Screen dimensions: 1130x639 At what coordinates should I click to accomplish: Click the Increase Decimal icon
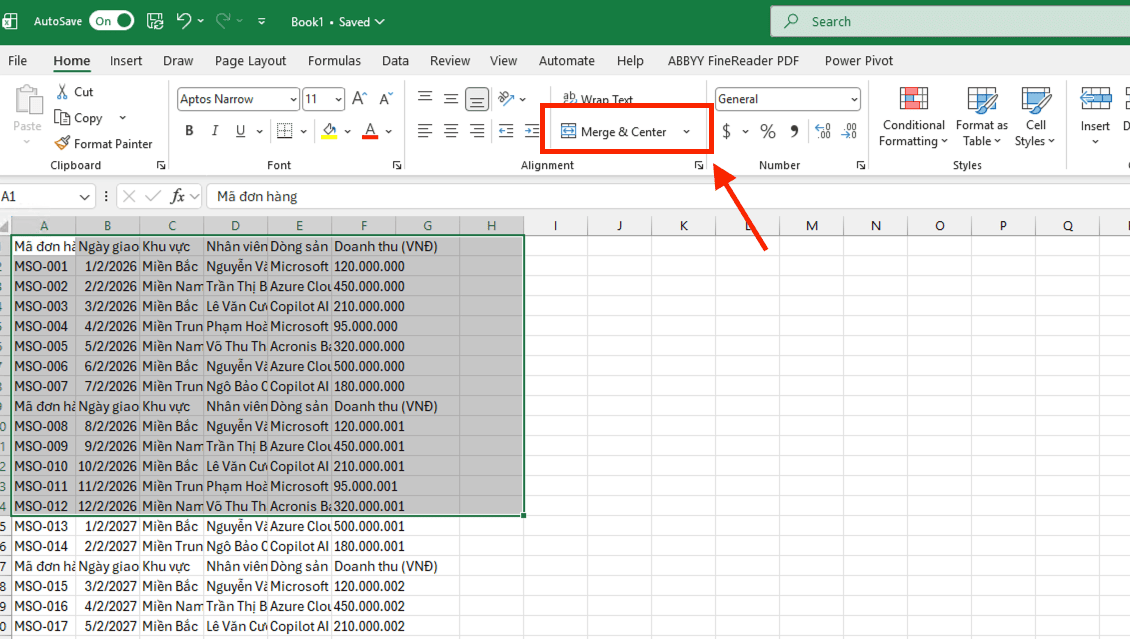(823, 131)
